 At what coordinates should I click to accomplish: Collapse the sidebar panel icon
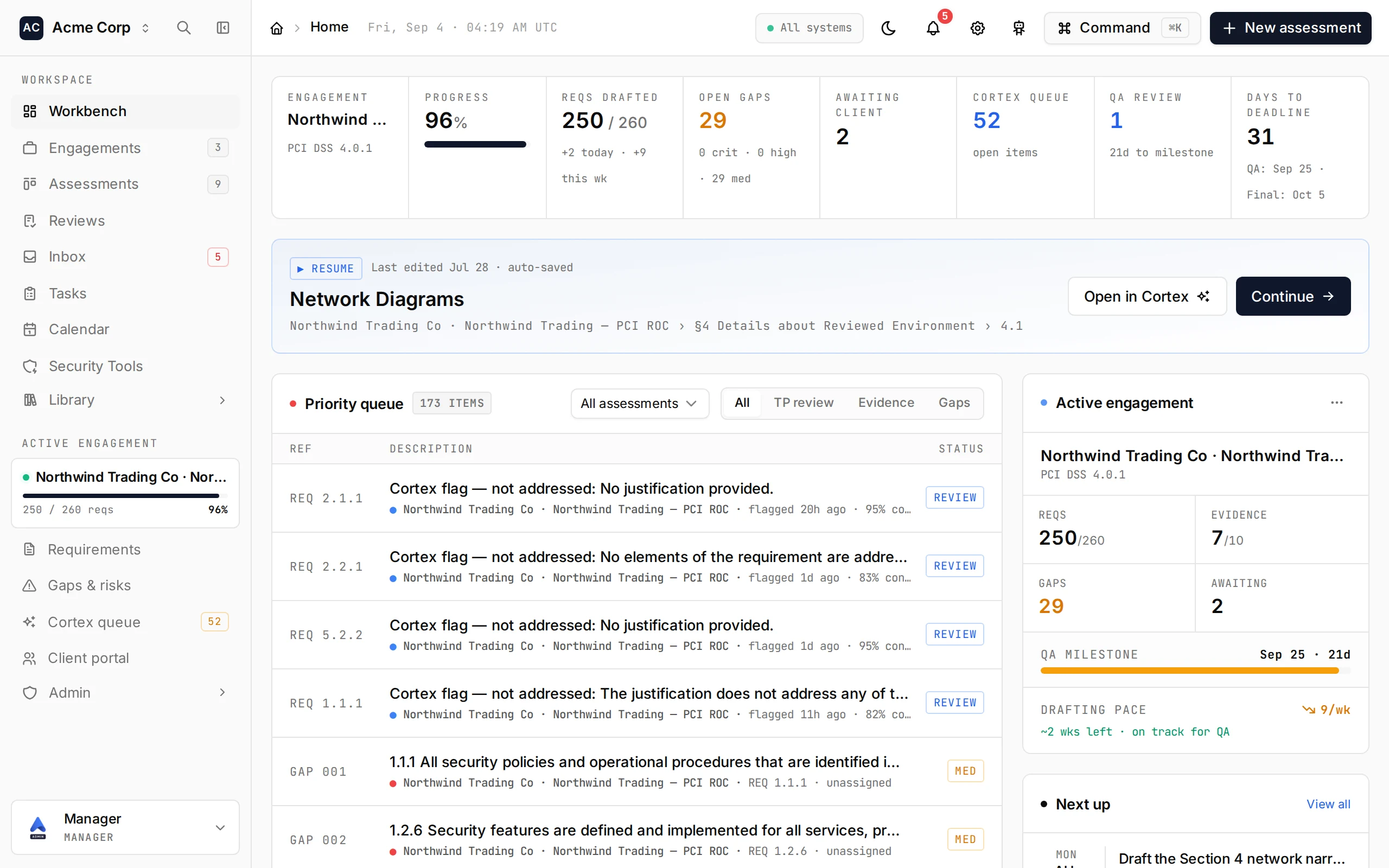(x=222, y=28)
